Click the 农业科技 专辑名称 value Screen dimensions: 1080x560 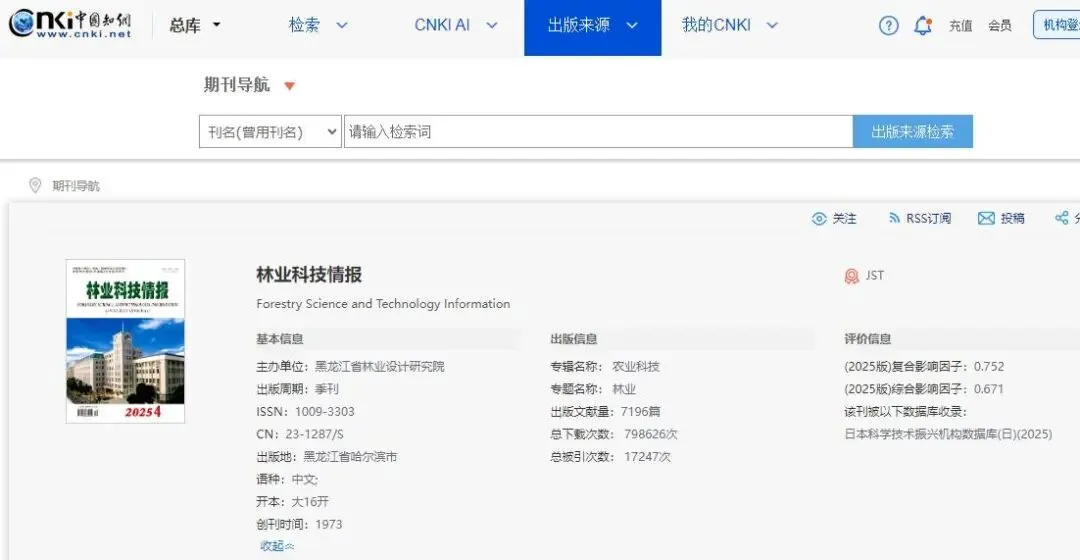(636, 366)
